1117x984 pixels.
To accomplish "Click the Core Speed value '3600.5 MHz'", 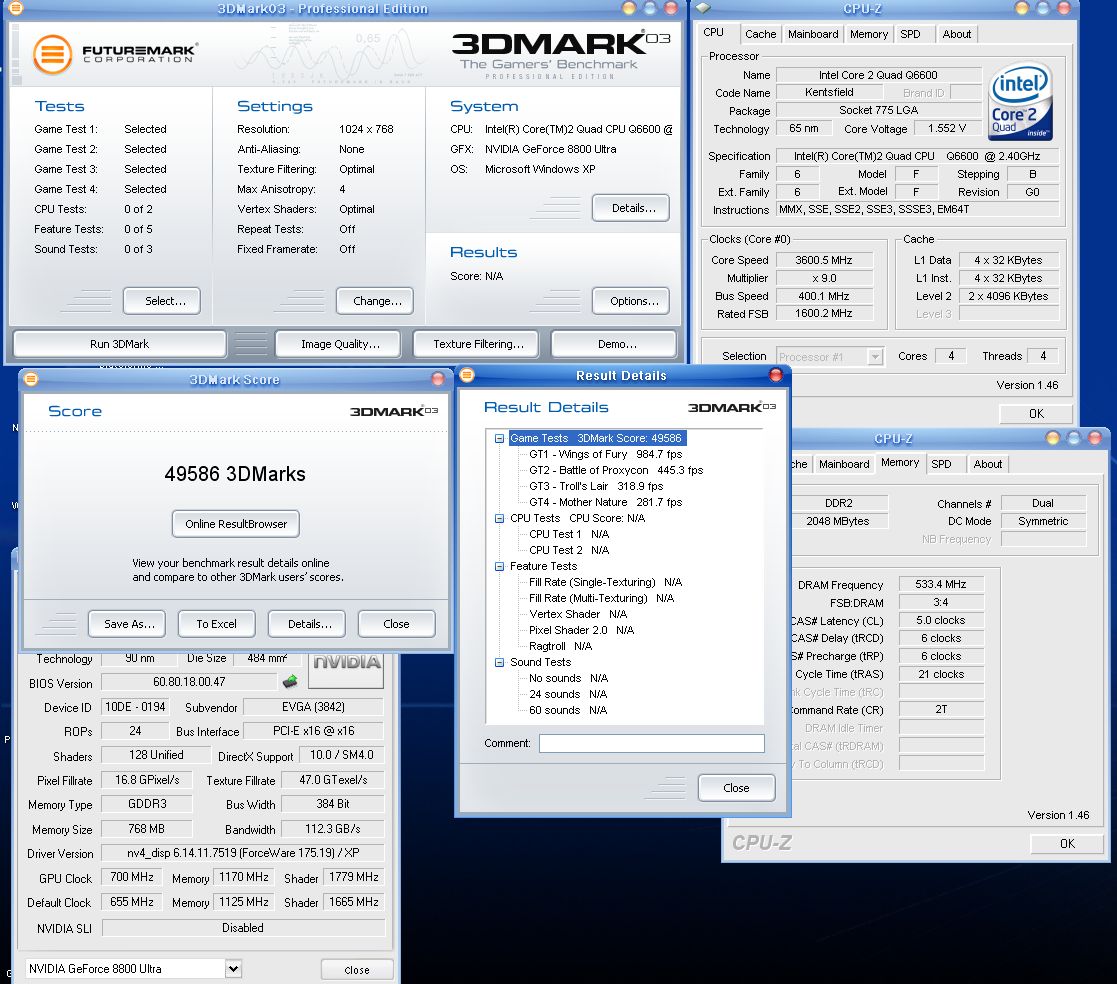I will click(824, 260).
